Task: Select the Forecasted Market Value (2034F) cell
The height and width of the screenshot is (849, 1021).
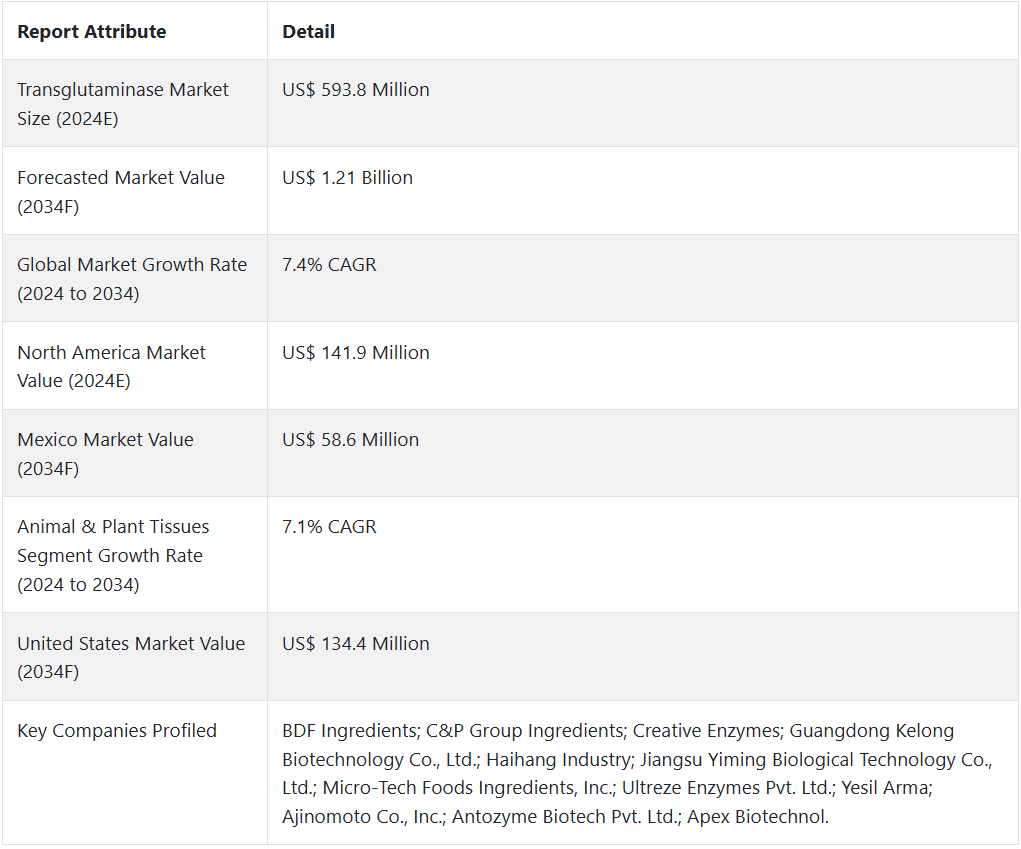Action: tap(121, 191)
